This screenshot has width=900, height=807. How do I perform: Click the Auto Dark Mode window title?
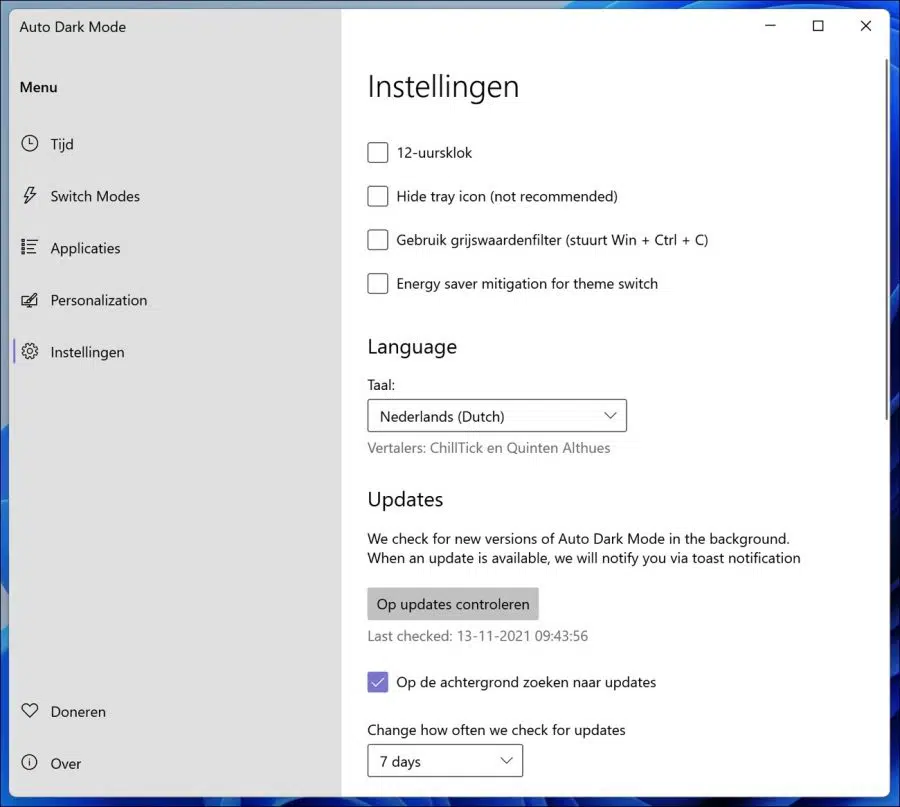click(x=73, y=27)
